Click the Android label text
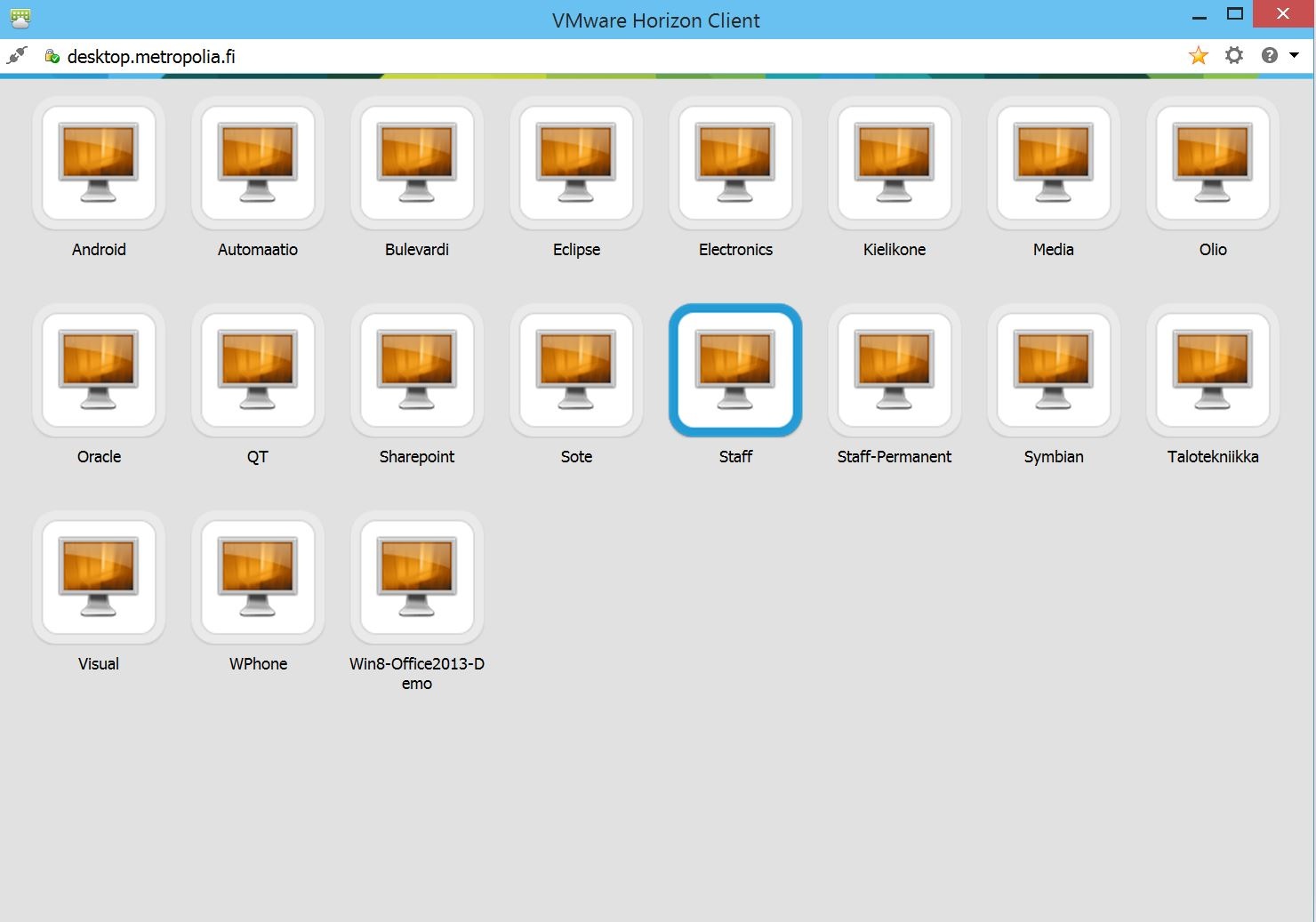 click(99, 250)
